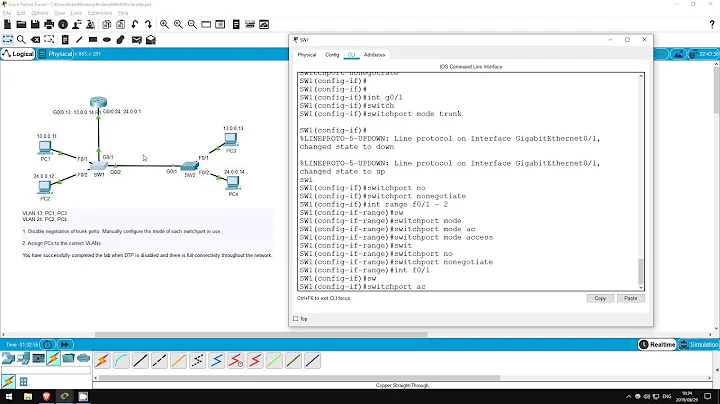Zoom out of the workspace
The height and width of the screenshot is (404, 720).
click(x=192, y=24)
